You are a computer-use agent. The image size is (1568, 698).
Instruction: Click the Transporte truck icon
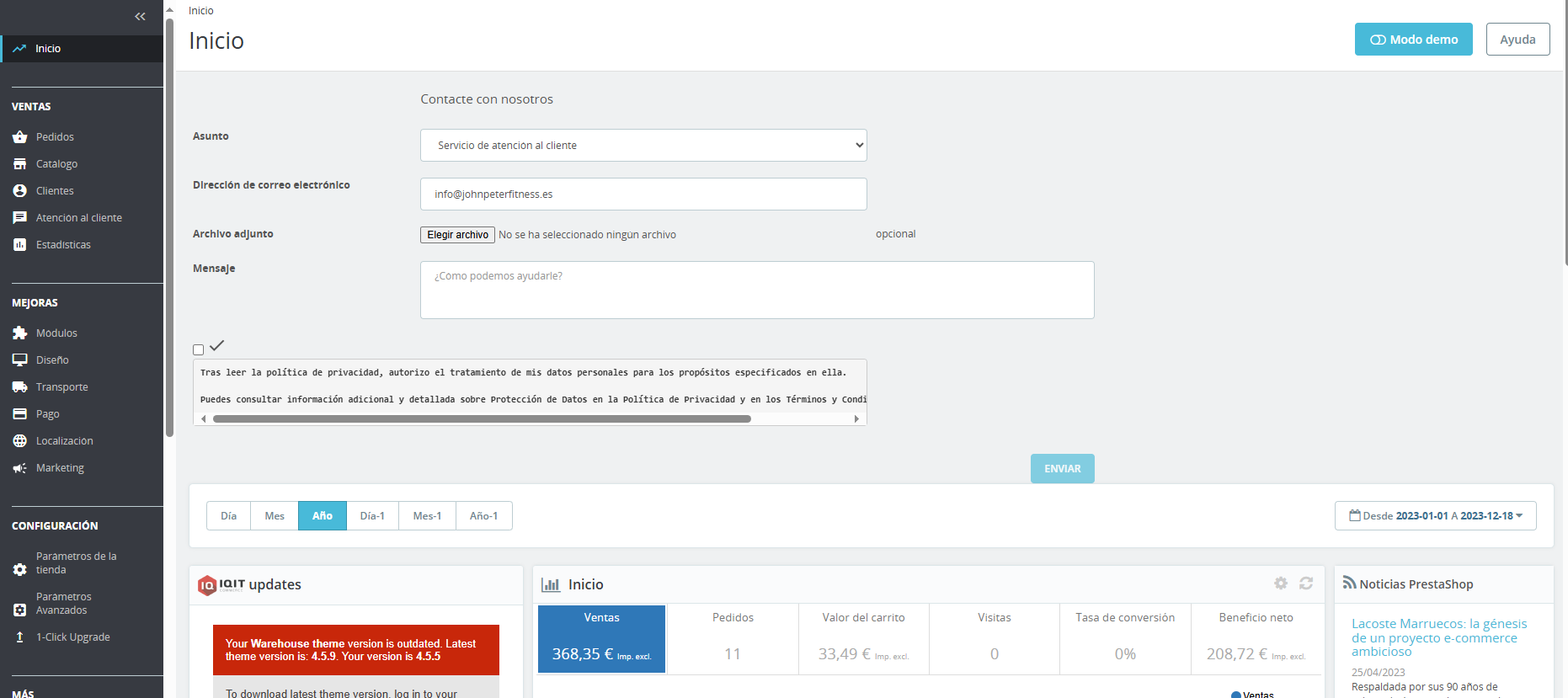click(20, 387)
